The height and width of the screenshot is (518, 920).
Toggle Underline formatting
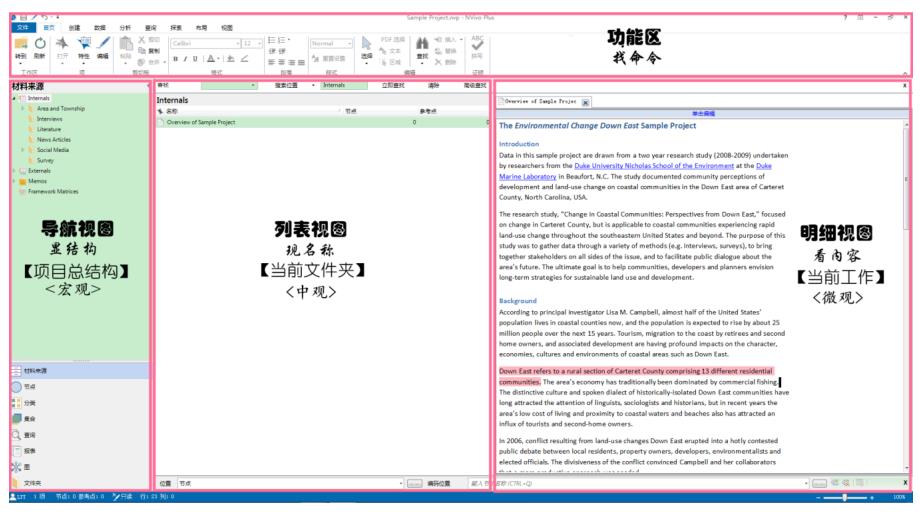pos(195,59)
